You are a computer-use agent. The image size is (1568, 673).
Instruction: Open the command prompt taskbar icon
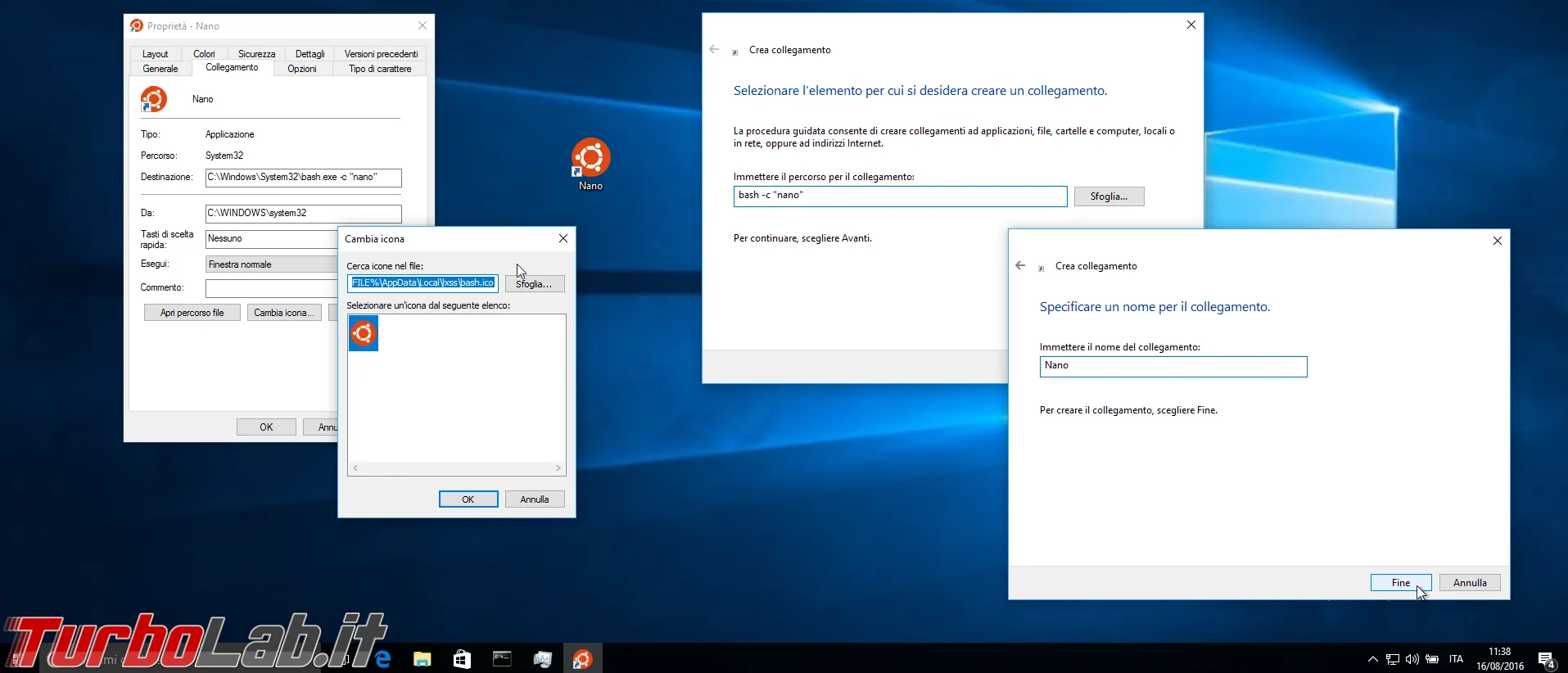[502, 658]
